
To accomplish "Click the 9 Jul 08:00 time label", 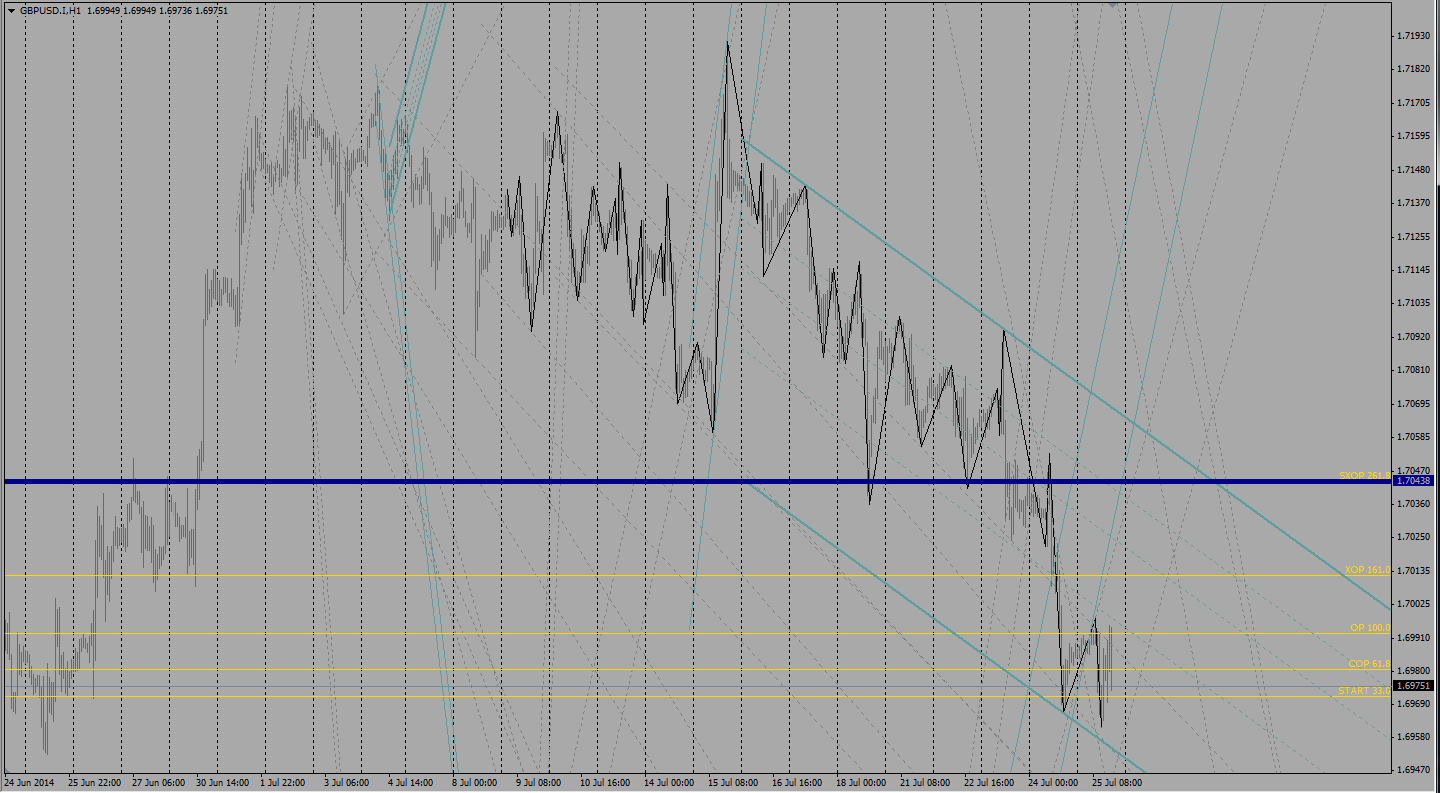I will 538,782.
